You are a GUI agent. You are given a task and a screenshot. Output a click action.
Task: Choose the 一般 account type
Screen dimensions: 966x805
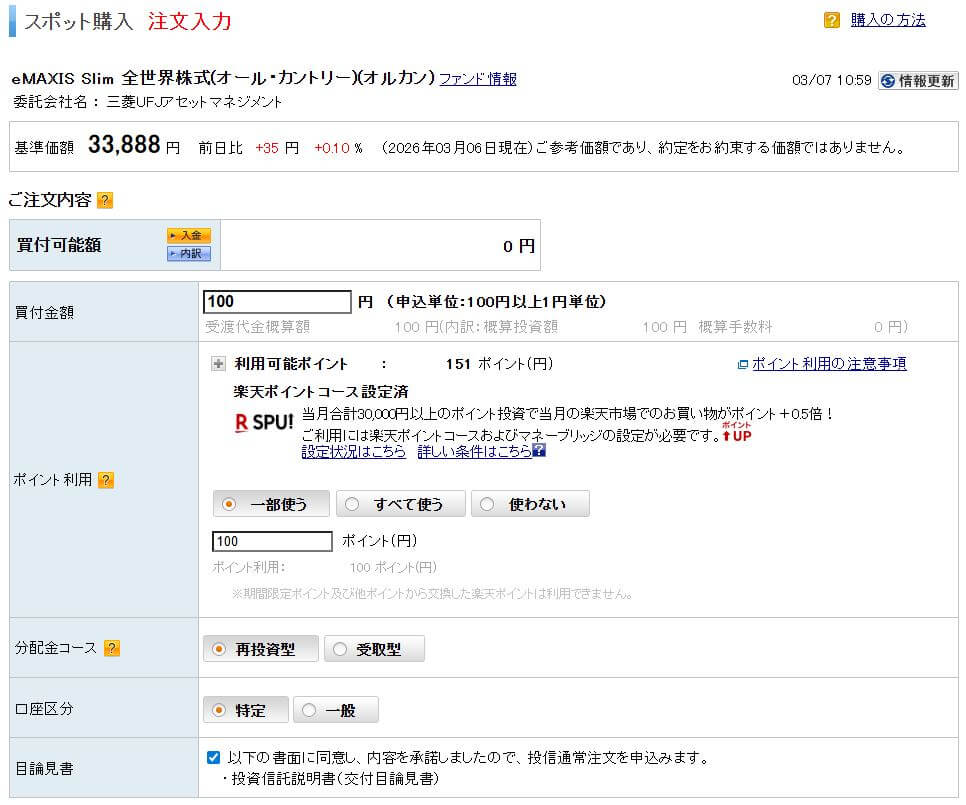coord(335,710)
